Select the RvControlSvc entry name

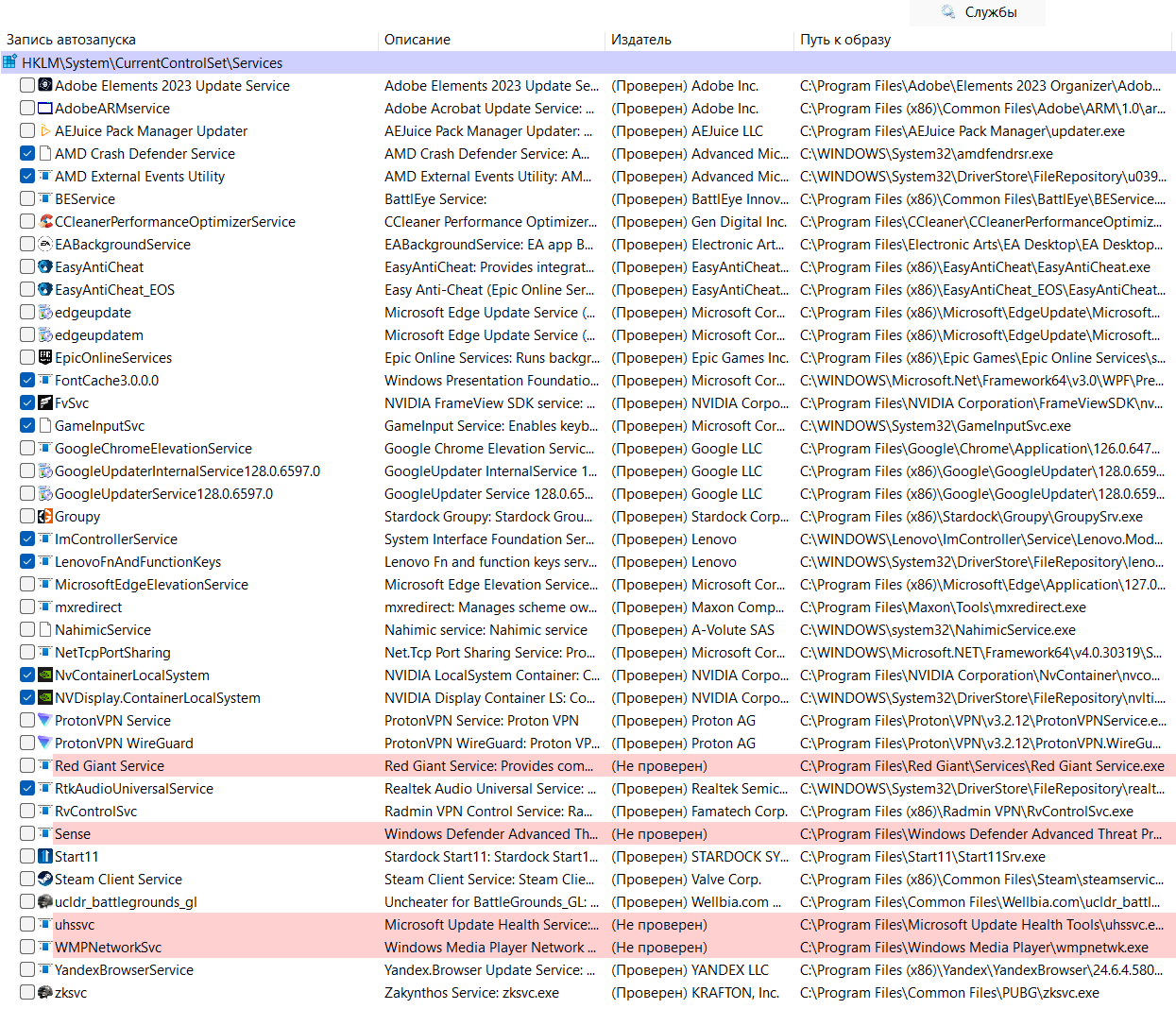point(95,812)
